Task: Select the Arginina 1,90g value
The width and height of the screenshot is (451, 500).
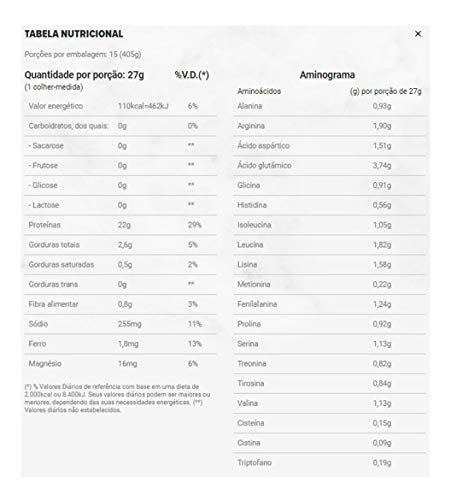Action: click(x=382, y=126)
